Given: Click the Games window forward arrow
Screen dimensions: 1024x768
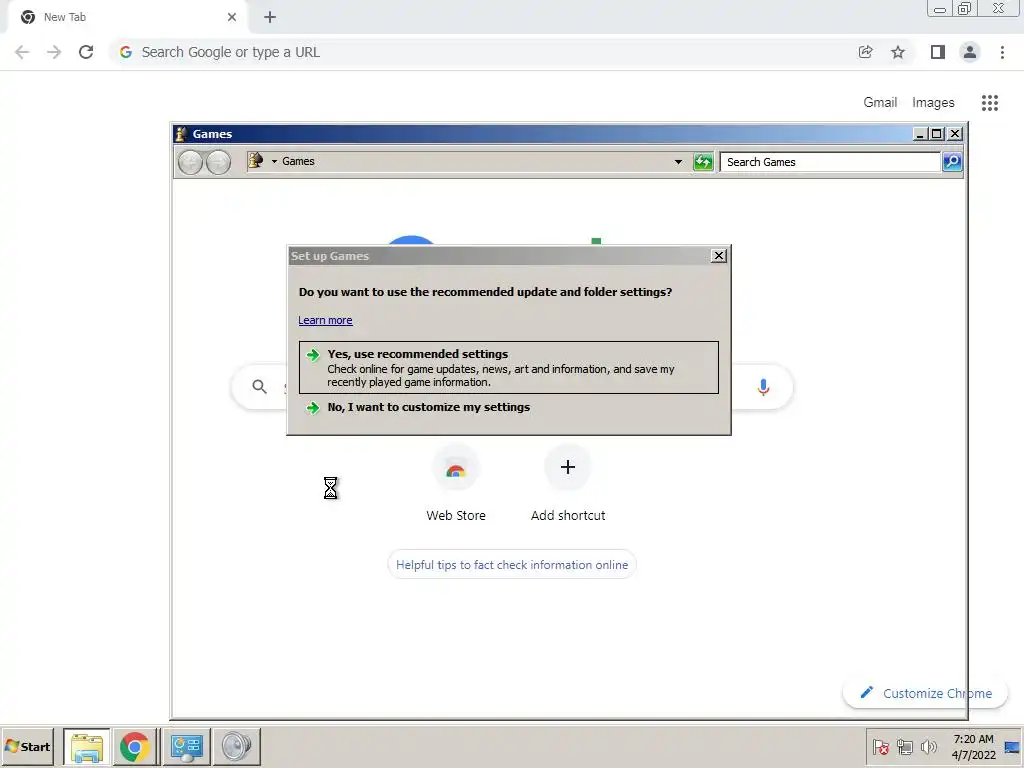Looking at the screenshot, I should pos(218,162).
